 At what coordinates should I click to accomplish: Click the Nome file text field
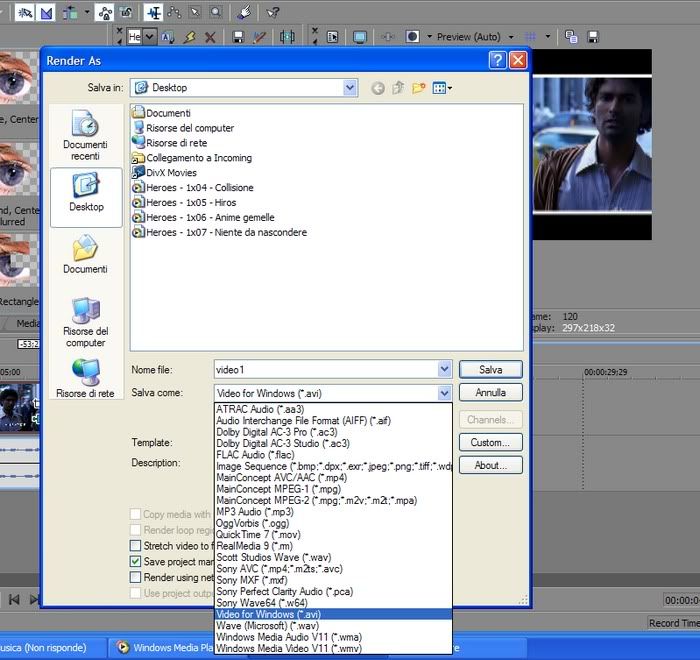coord(326,369)
